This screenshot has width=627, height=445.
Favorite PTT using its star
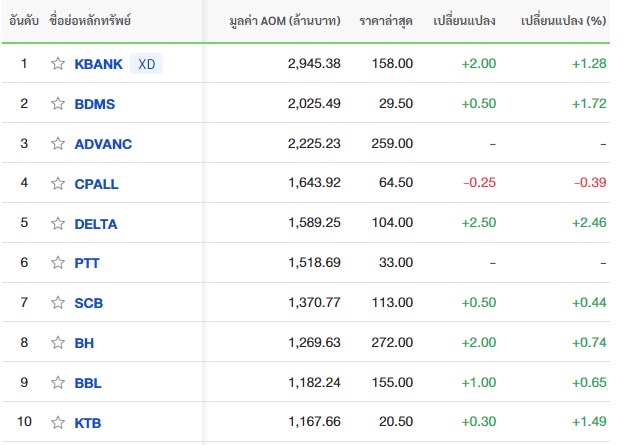click(x=58, y=264)
